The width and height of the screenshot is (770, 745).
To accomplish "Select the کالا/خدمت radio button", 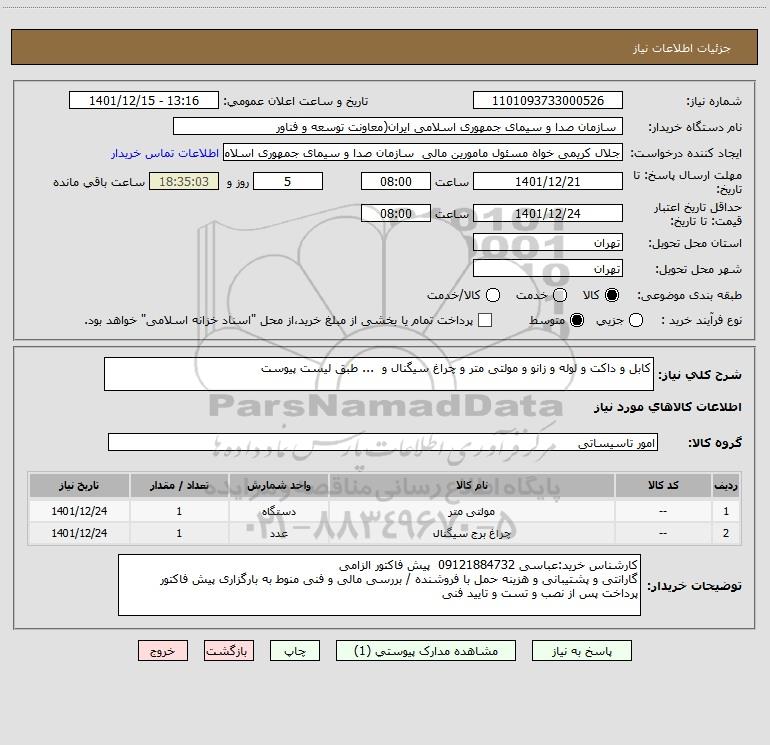I will click(x=493, y=295).
